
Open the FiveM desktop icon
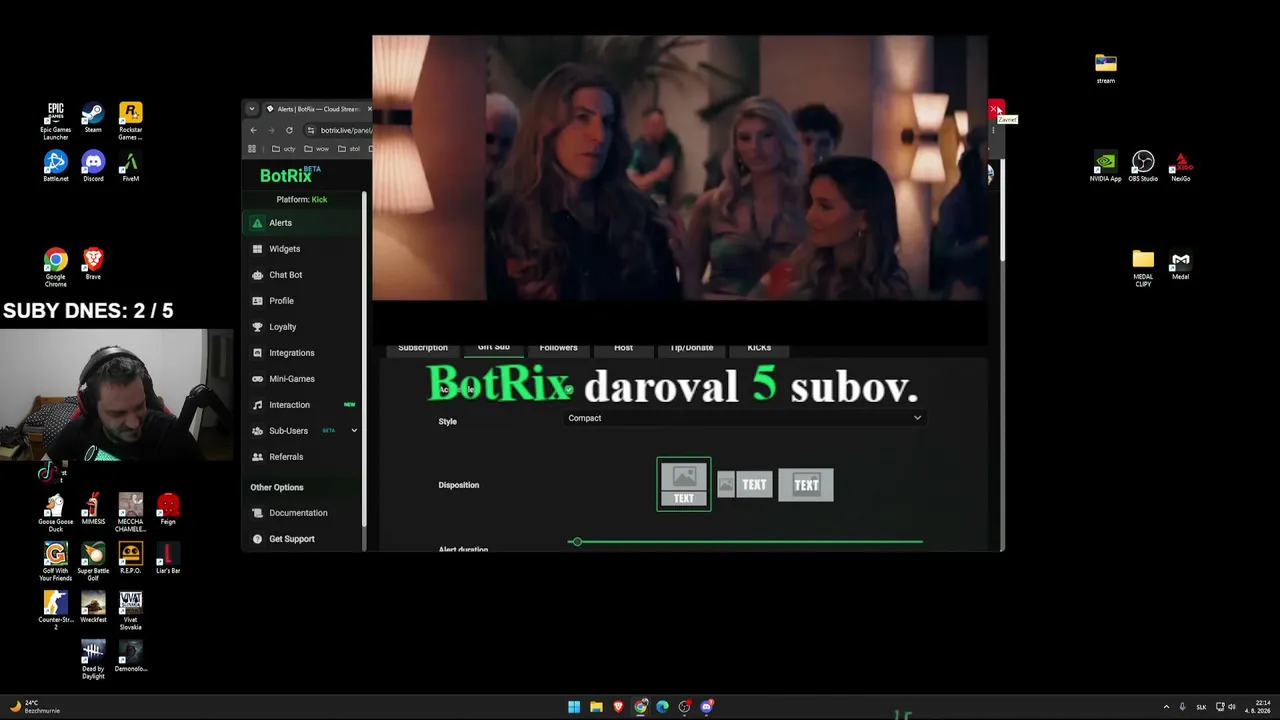130,166
